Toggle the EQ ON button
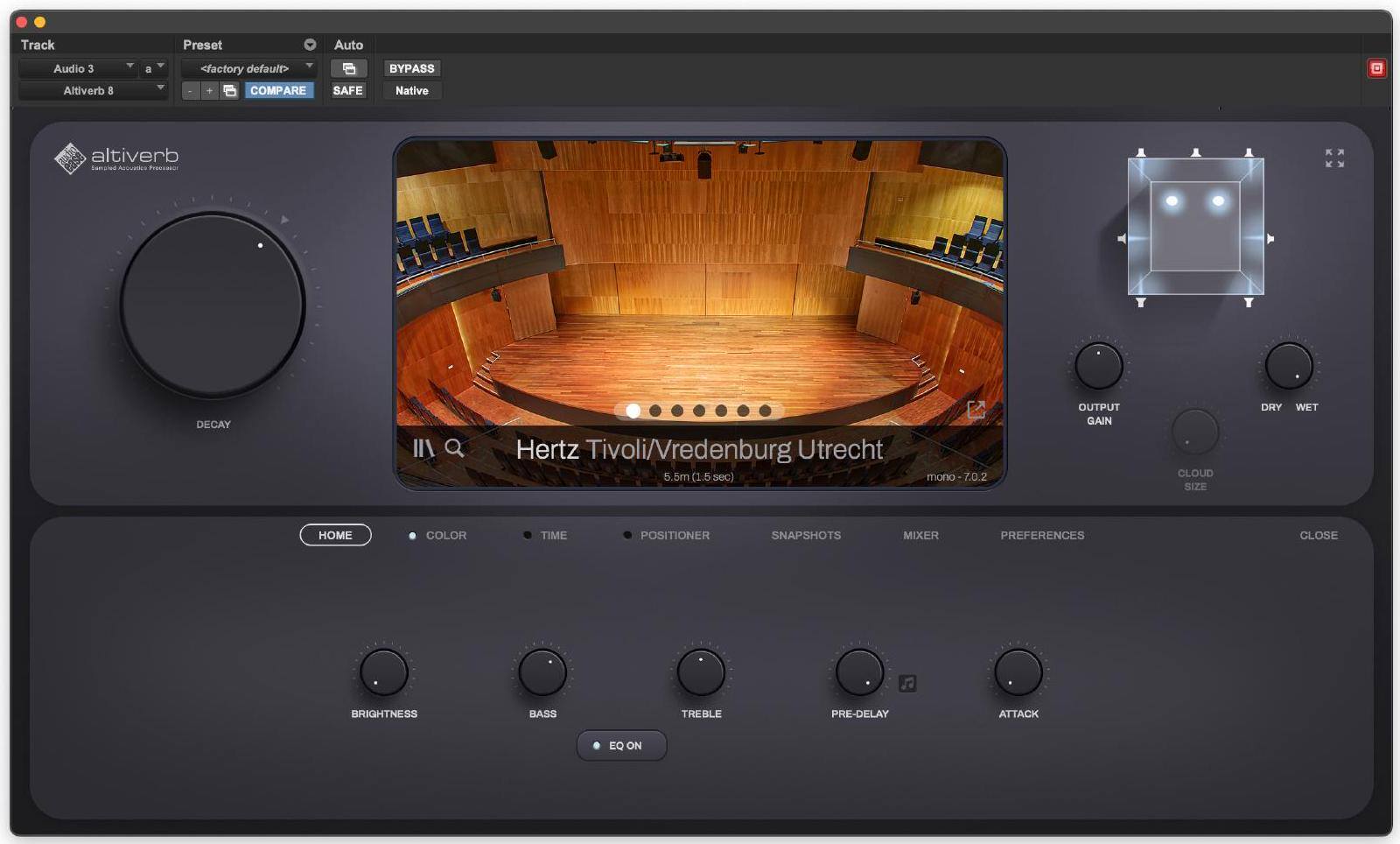1400x844 pixels. [x=621, y=746]
